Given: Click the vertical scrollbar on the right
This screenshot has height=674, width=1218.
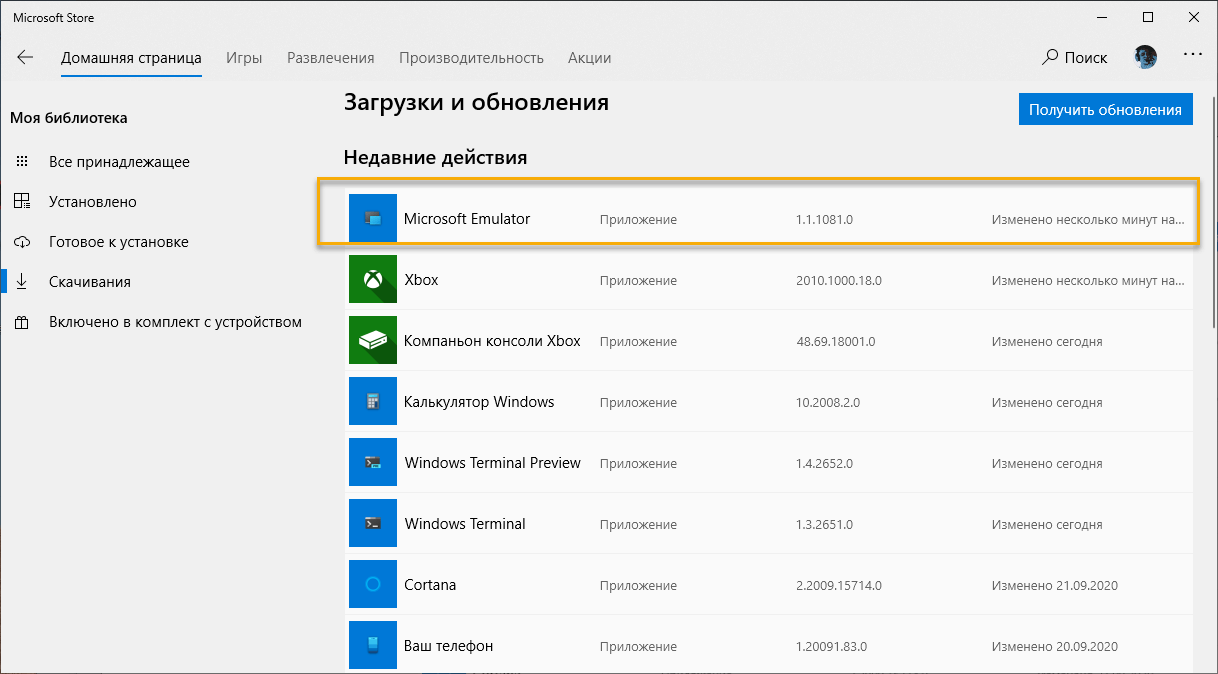Looking at the screenshot, I should 1213,230.
